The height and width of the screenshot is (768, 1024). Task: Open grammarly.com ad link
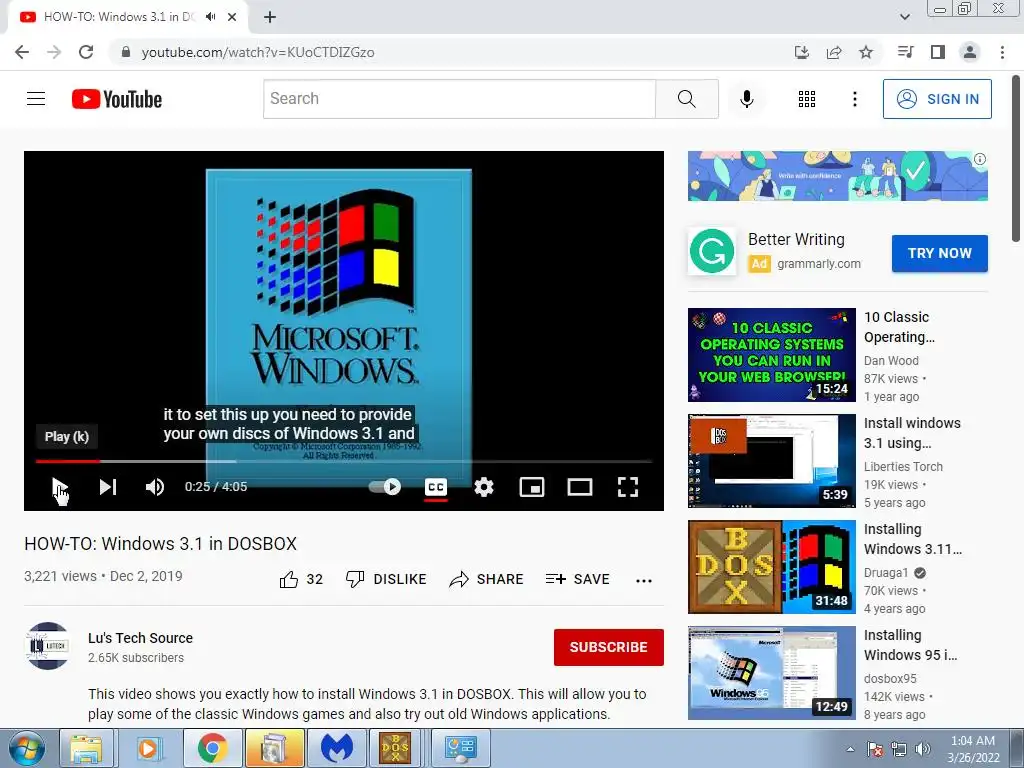pos(819,264)
